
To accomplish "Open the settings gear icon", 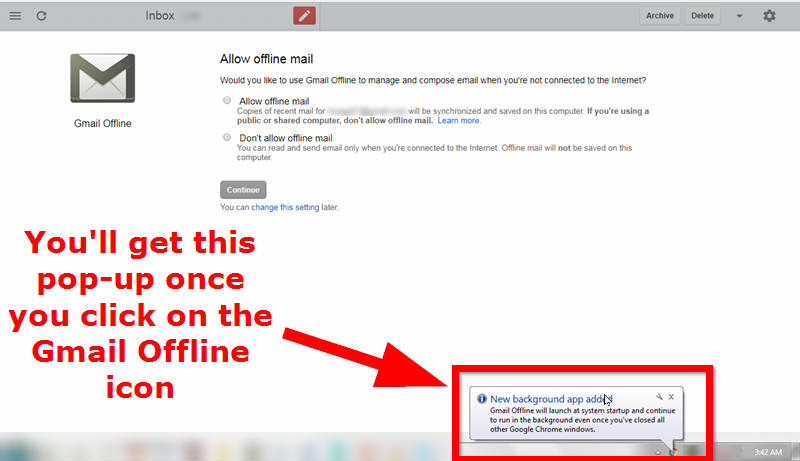I will click(769, 16).
